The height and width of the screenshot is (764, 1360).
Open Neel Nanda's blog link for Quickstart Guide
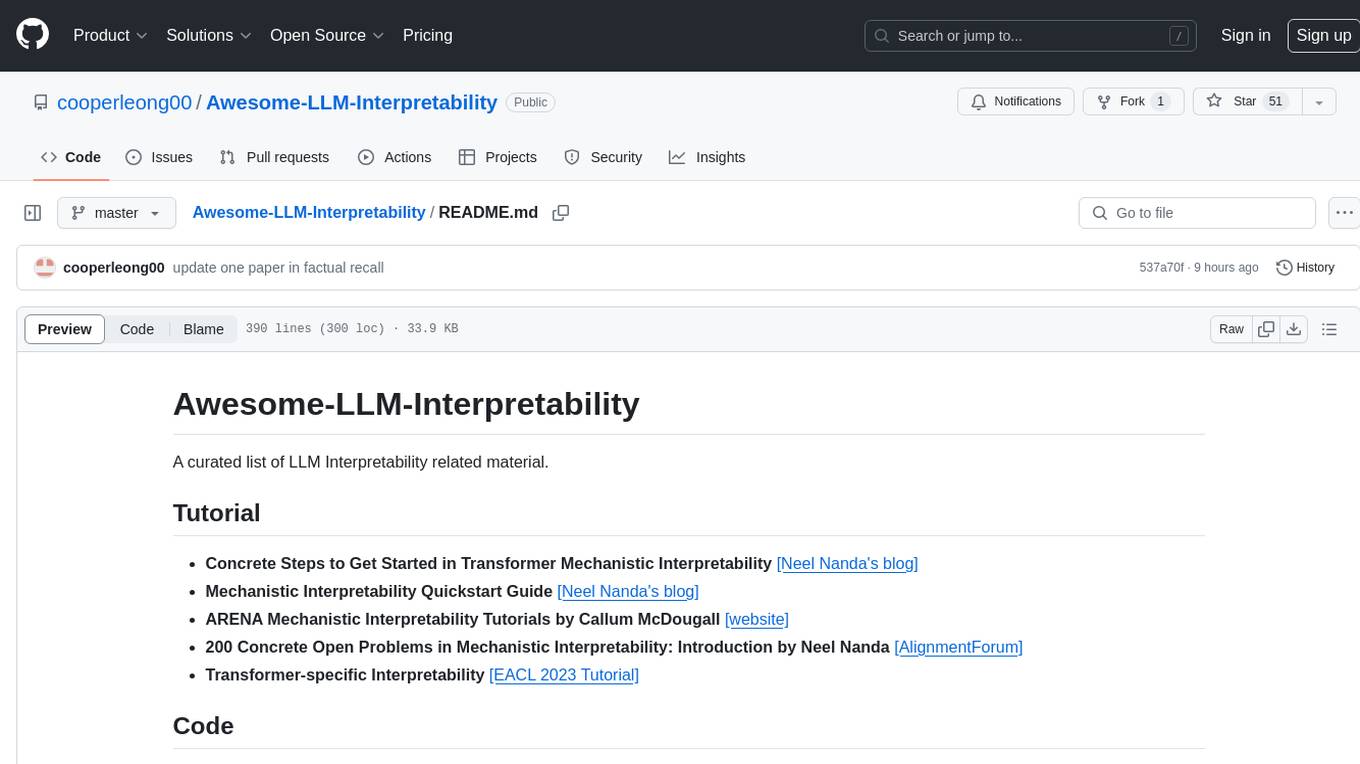coord(628,591)
